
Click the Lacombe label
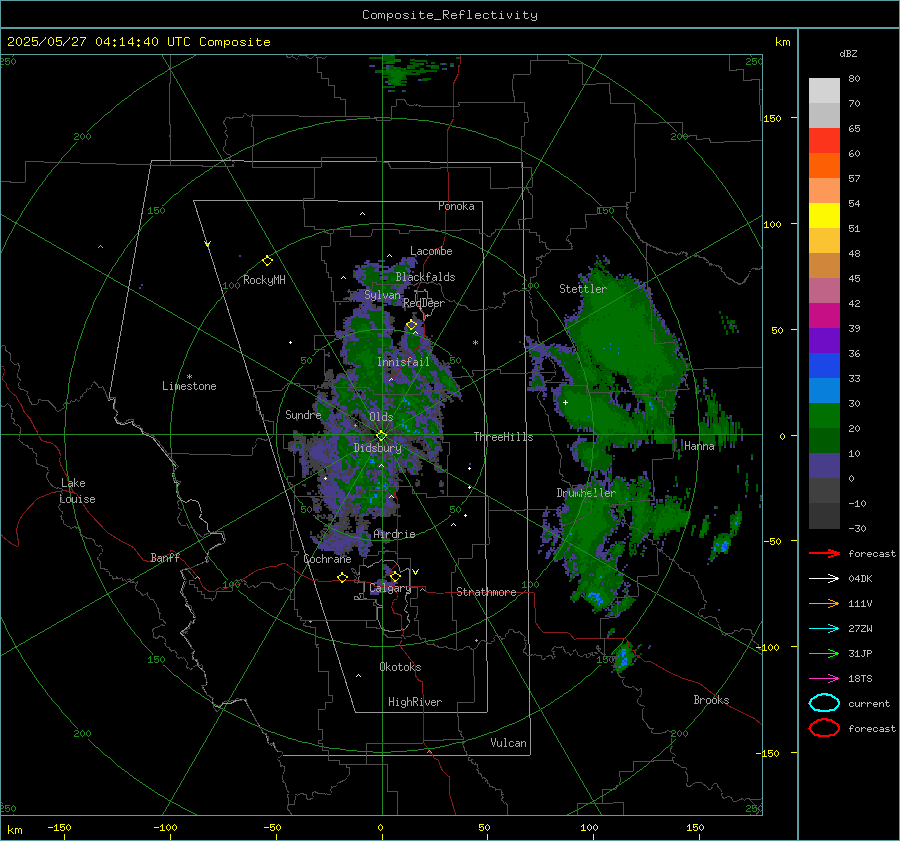[x=431, y=251]
